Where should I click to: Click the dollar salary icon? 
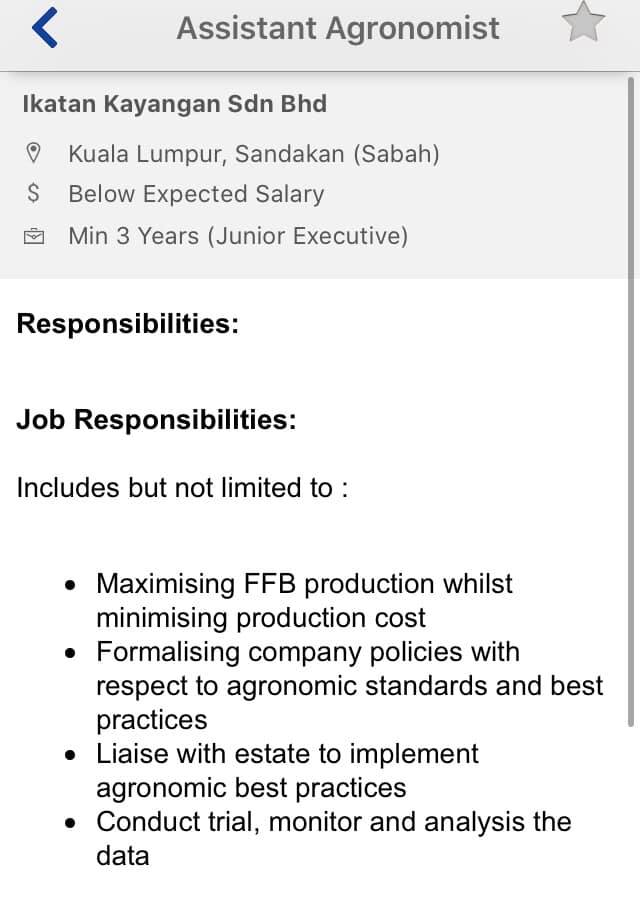coord(33,193)
